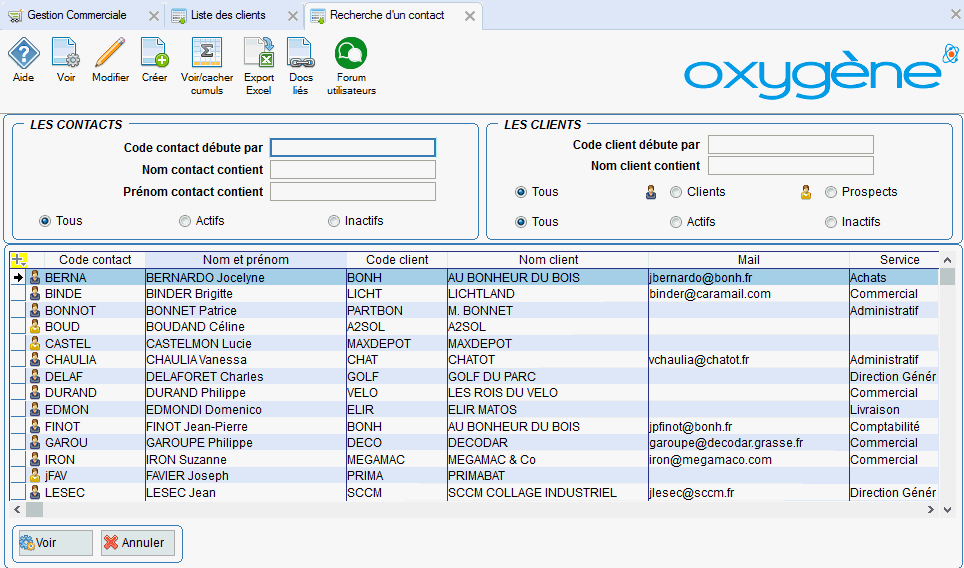Select Actifs radio in Les Clients
Image resolution: width=964 pixels, height=568 pixels.
coord(676,222)
